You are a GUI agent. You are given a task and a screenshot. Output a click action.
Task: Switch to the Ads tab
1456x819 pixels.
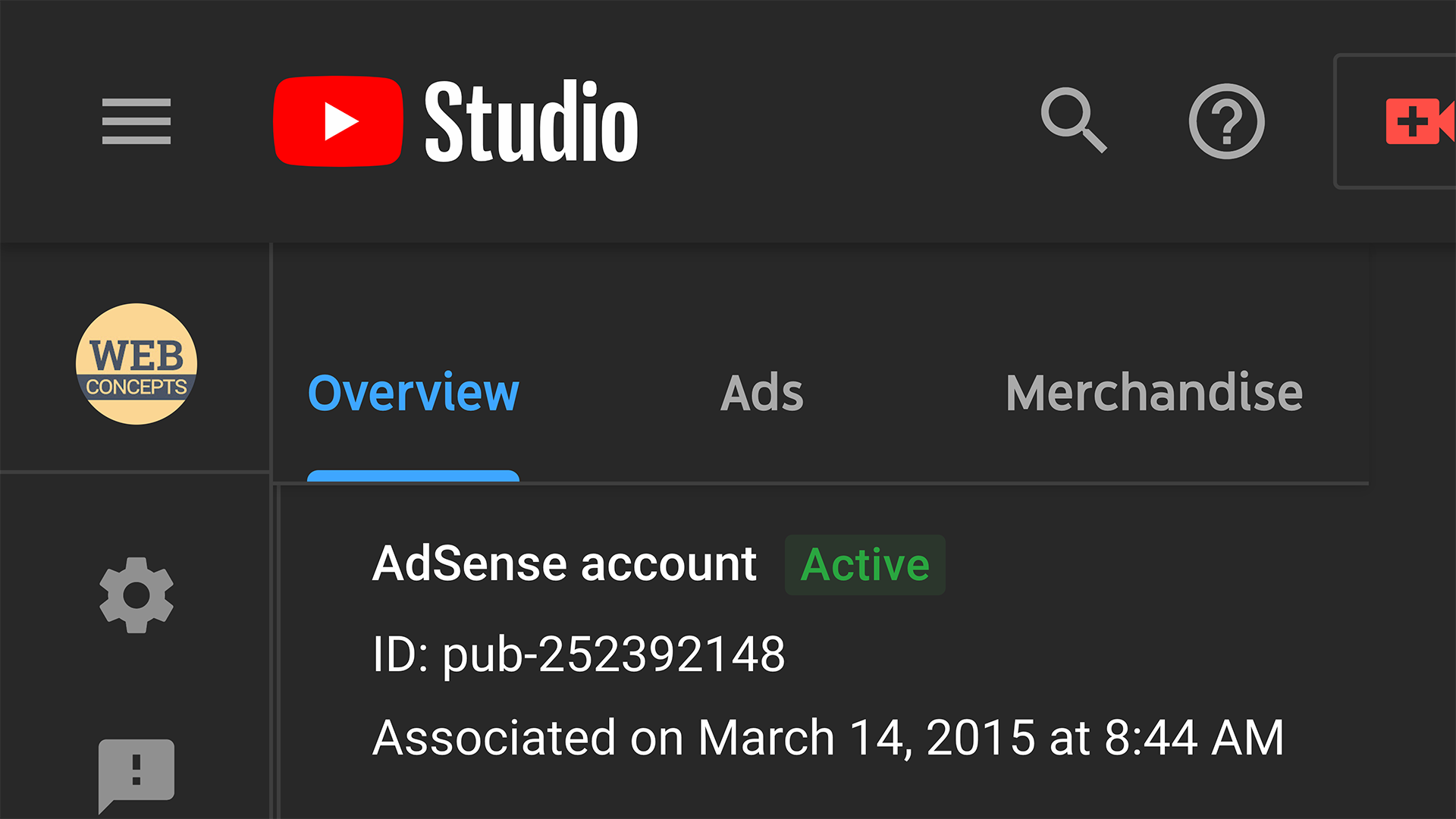click(761, 393)
